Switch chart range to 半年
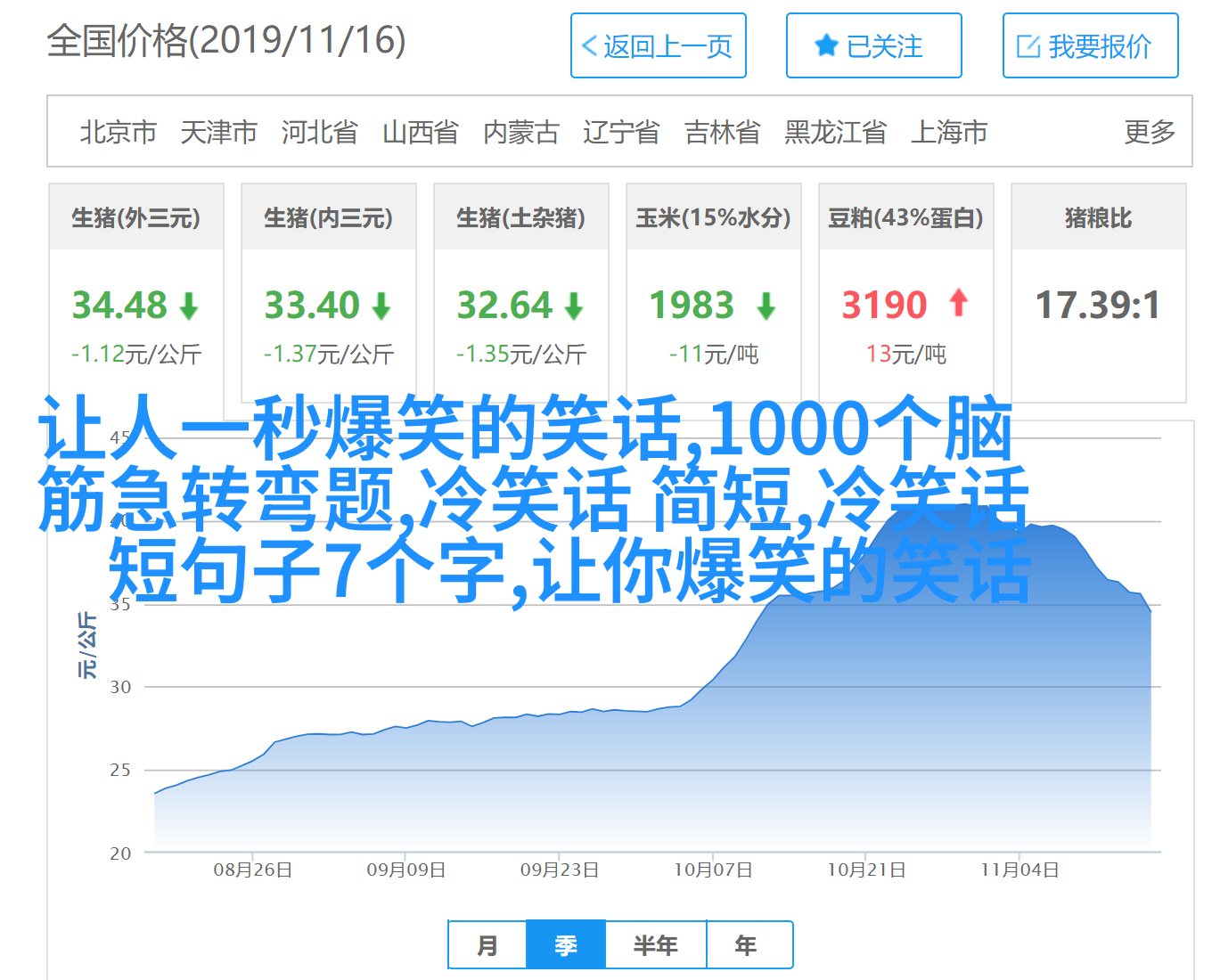Image resolution: width=1212 pixels, height=980 pixels. point(656,945)
